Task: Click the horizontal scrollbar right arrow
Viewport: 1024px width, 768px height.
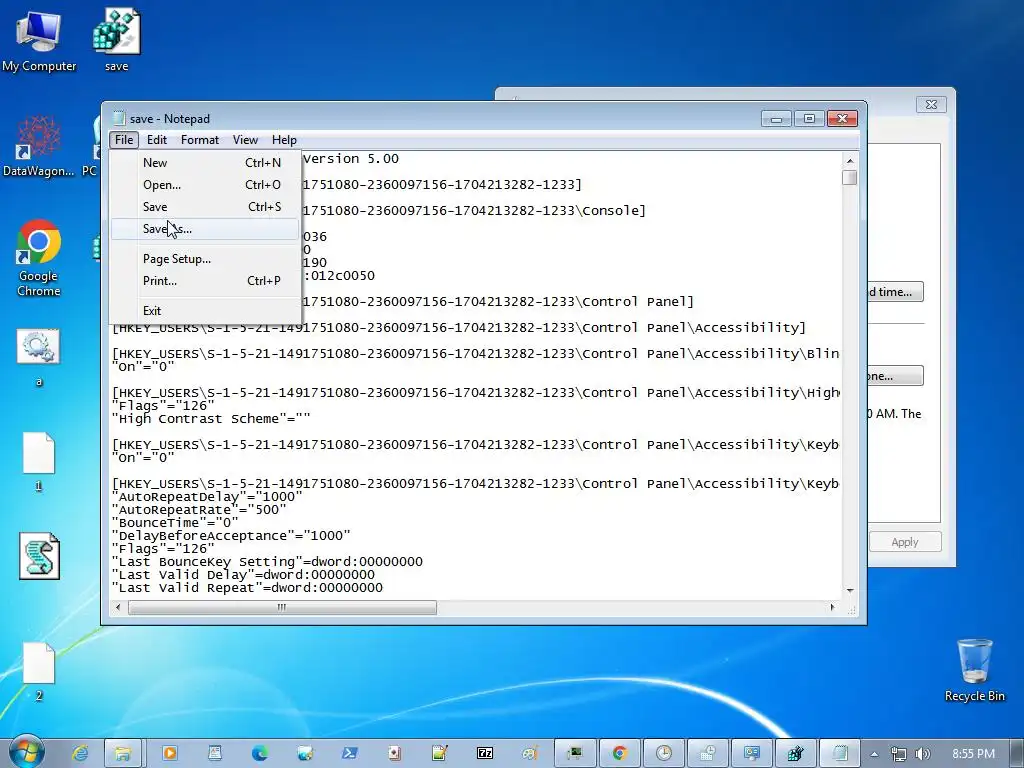Action: point(832,607)
